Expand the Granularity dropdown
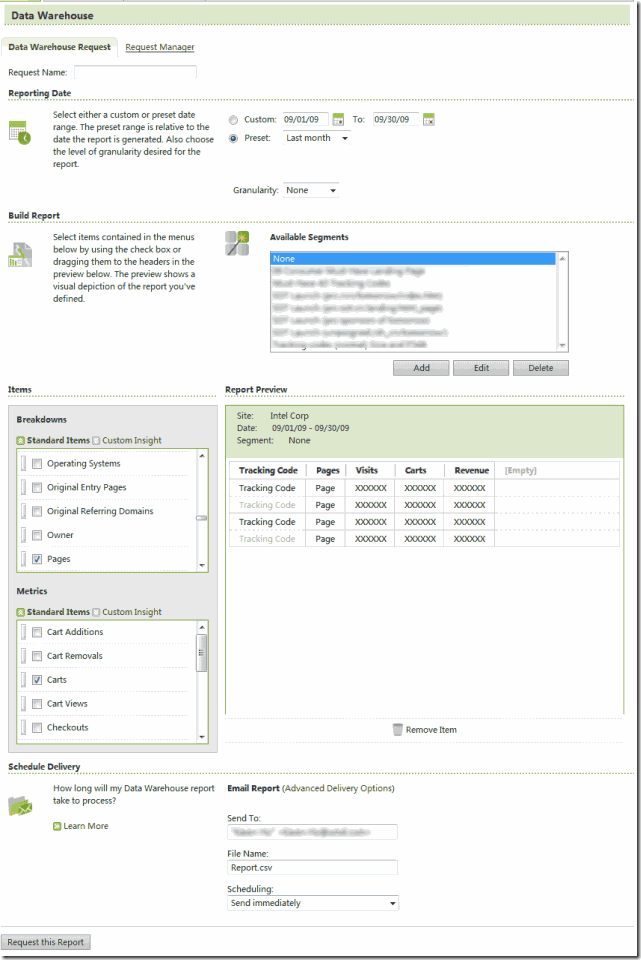641x960 pixels. 311,190
